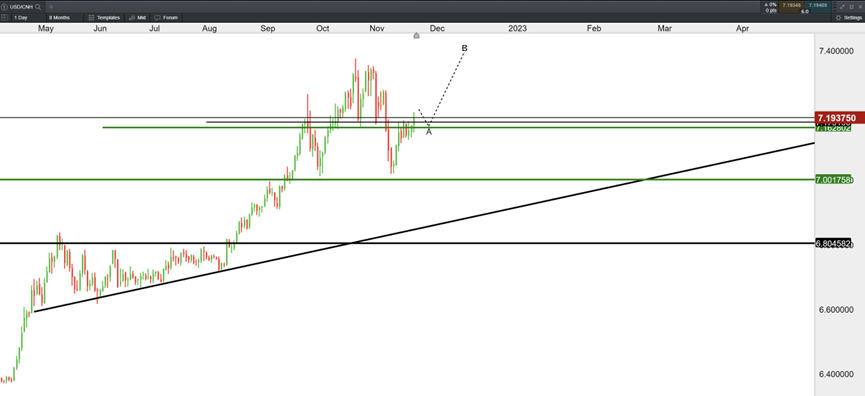Click the point B annotation label
The image size is (865, 396).
tap(464, 49)
